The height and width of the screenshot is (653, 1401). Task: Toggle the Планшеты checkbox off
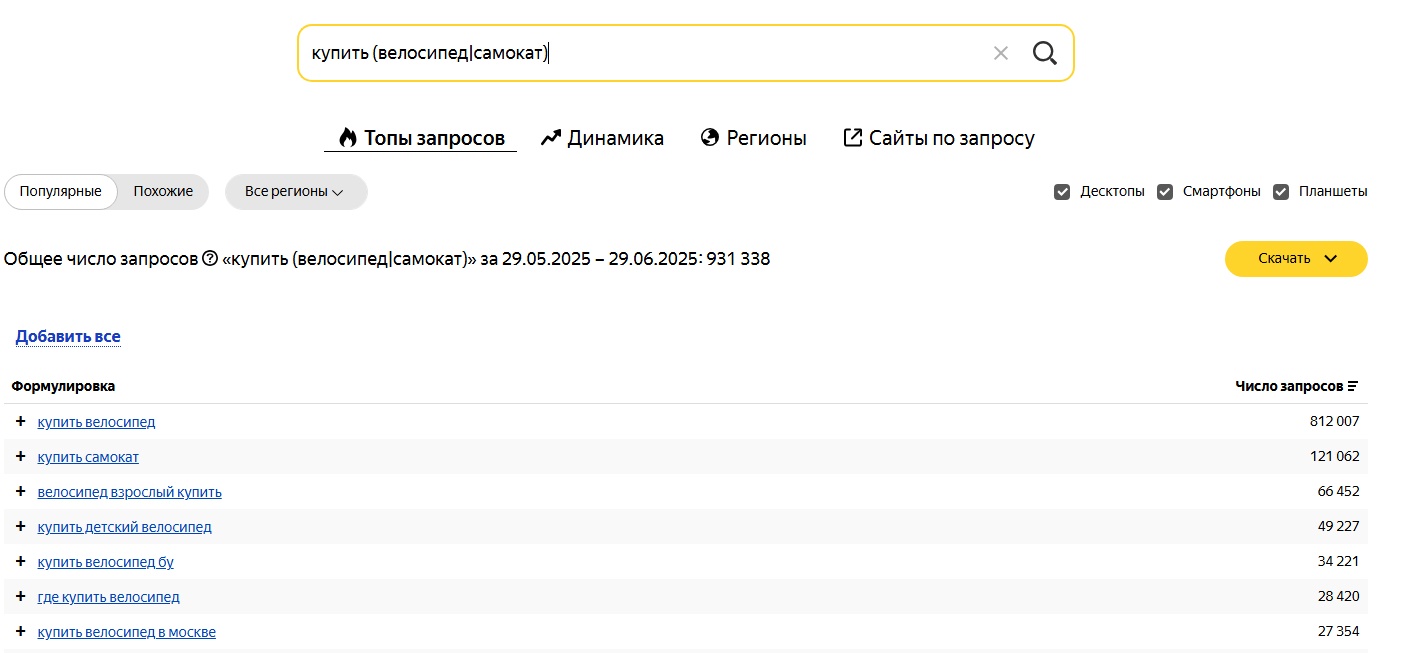click(x=1281, y=191)
